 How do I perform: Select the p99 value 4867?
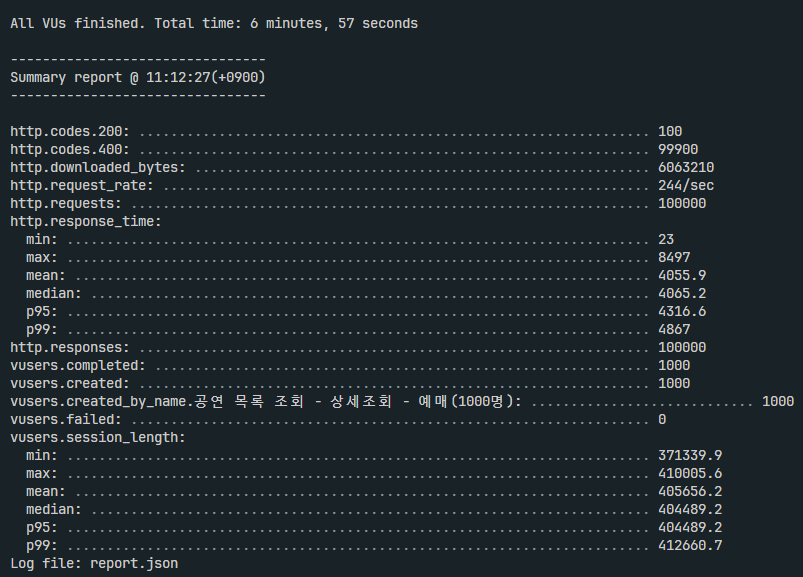tap(674, 329)
